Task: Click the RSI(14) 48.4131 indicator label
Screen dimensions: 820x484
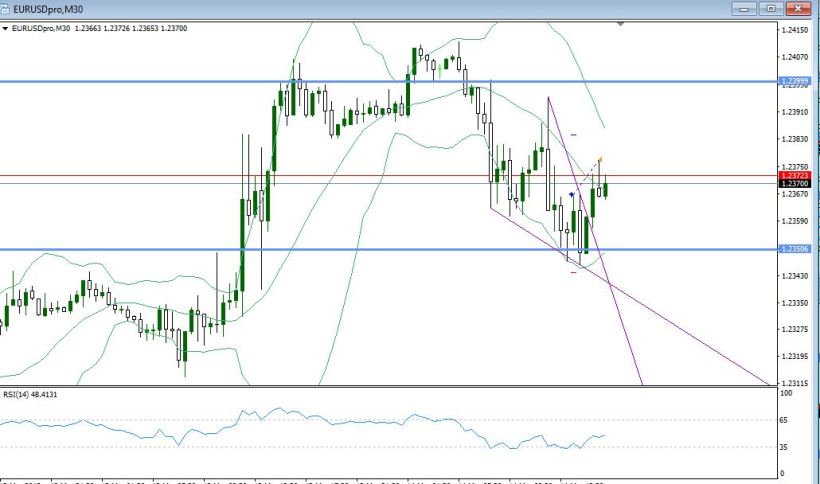Action: click(x=30, y=395)
